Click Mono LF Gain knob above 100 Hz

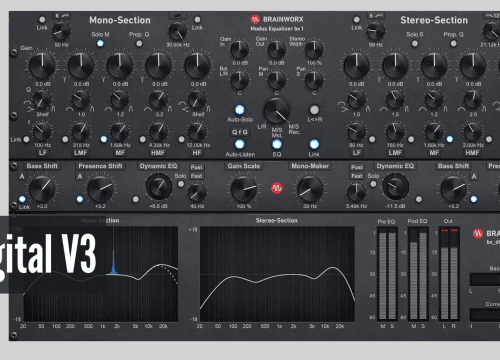(x=42, y=66)
